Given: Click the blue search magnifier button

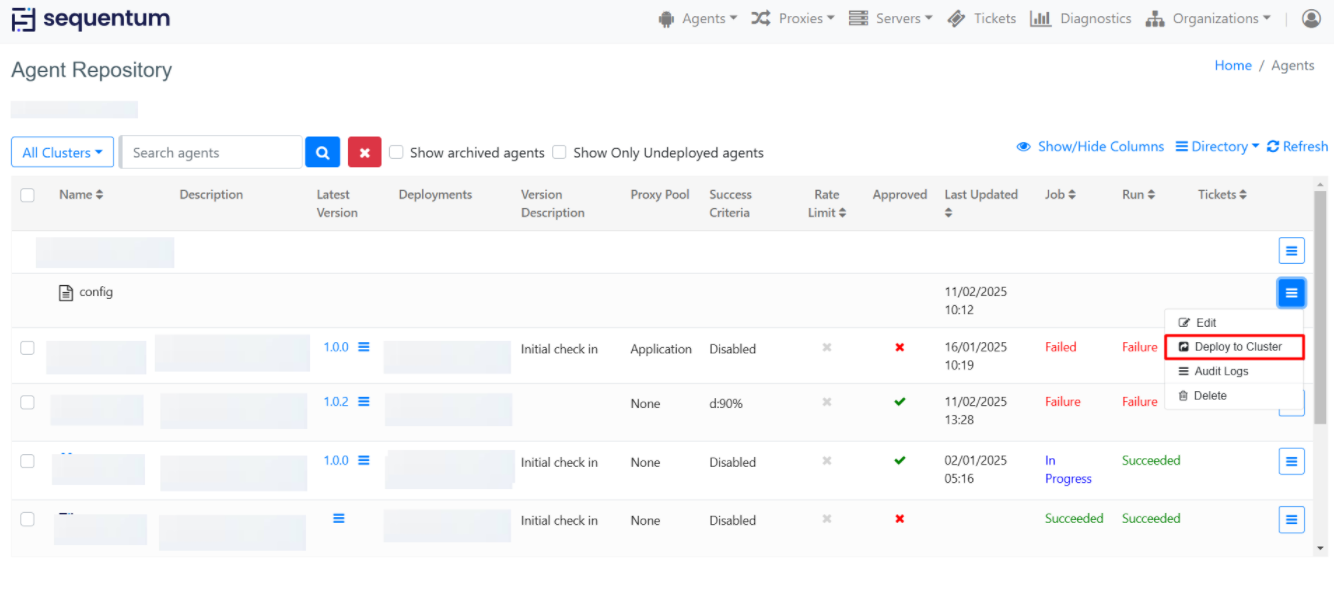Looking at the screenshot, I should point(322,152).
